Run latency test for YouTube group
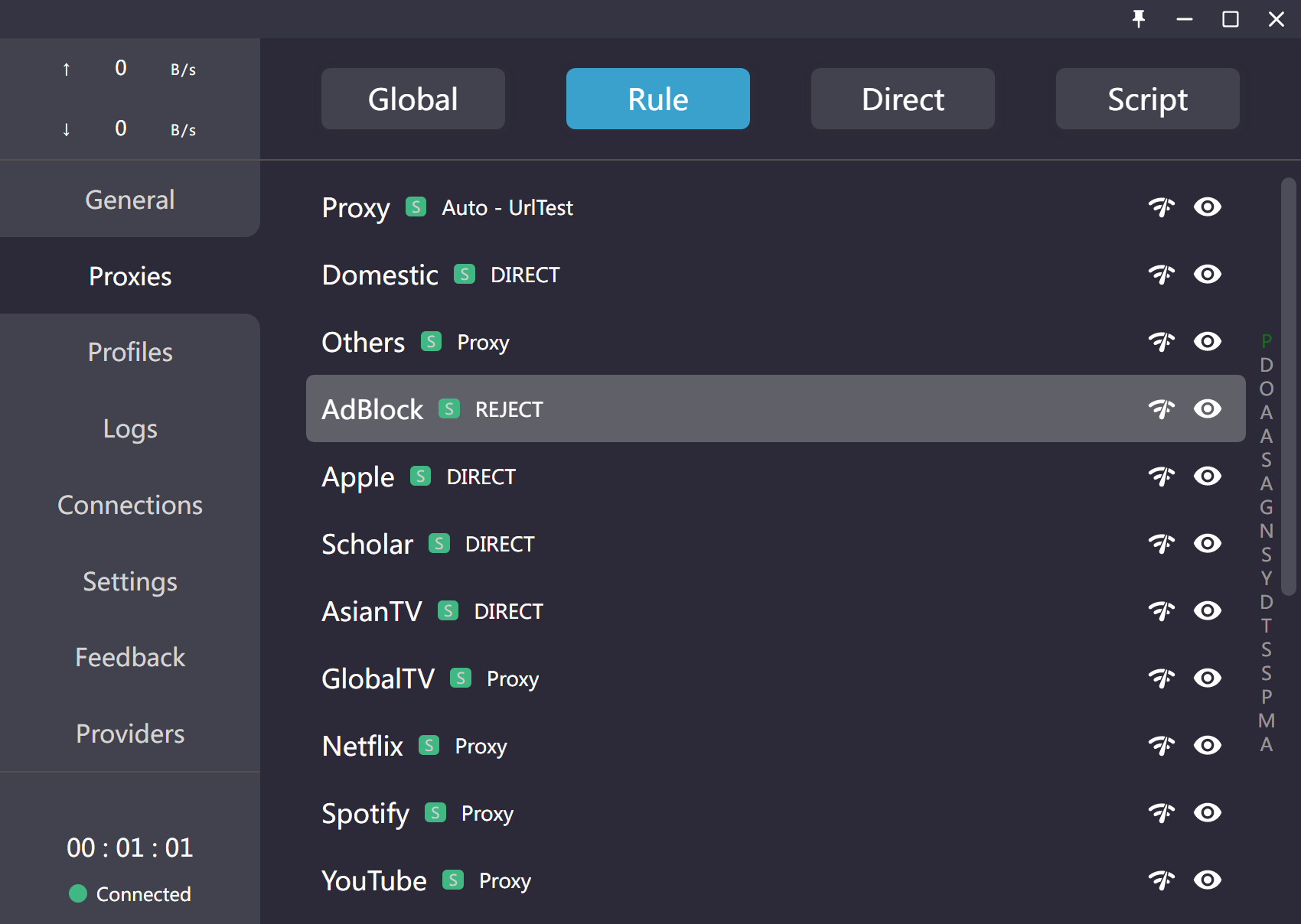This screenshot has width=1301, height=924. [x=1161, y=880]
